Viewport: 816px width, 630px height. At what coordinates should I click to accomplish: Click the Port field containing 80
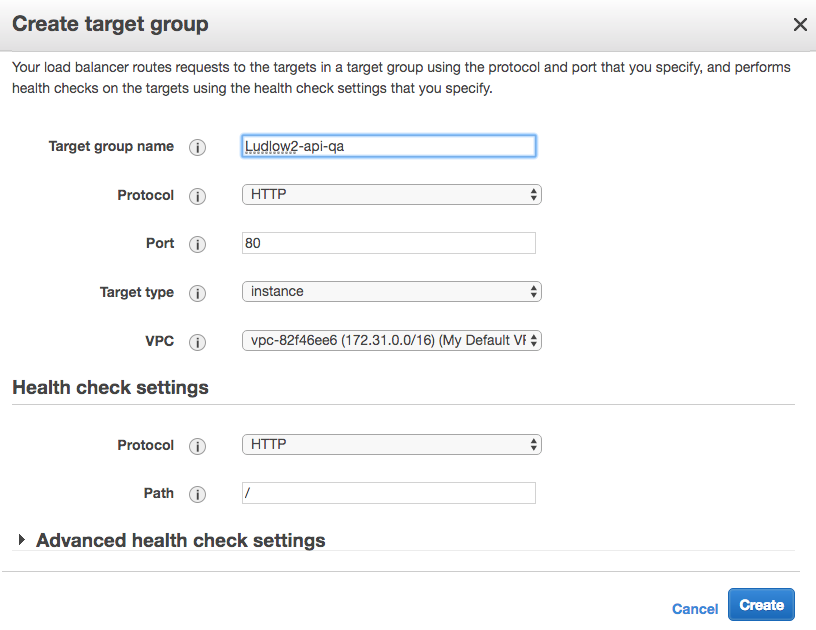(x=388, y=243)
